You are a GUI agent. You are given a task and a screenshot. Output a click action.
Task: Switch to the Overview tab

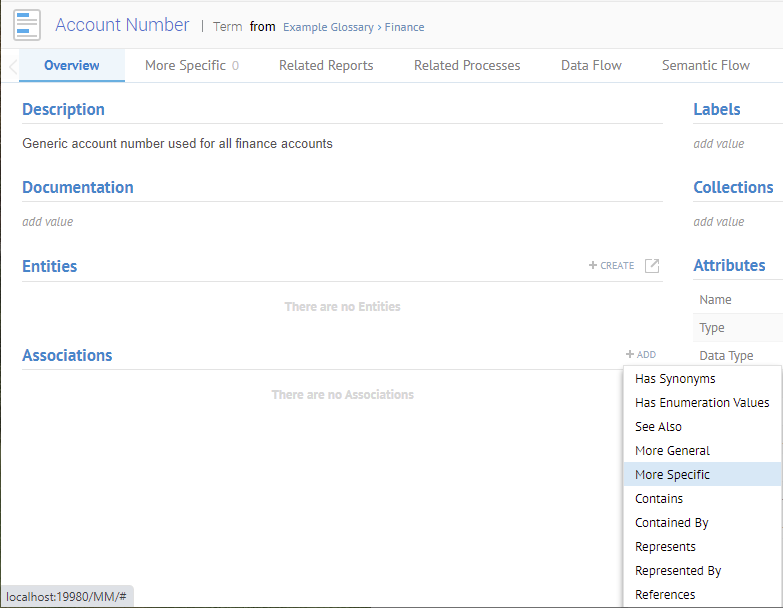point(72,66)
